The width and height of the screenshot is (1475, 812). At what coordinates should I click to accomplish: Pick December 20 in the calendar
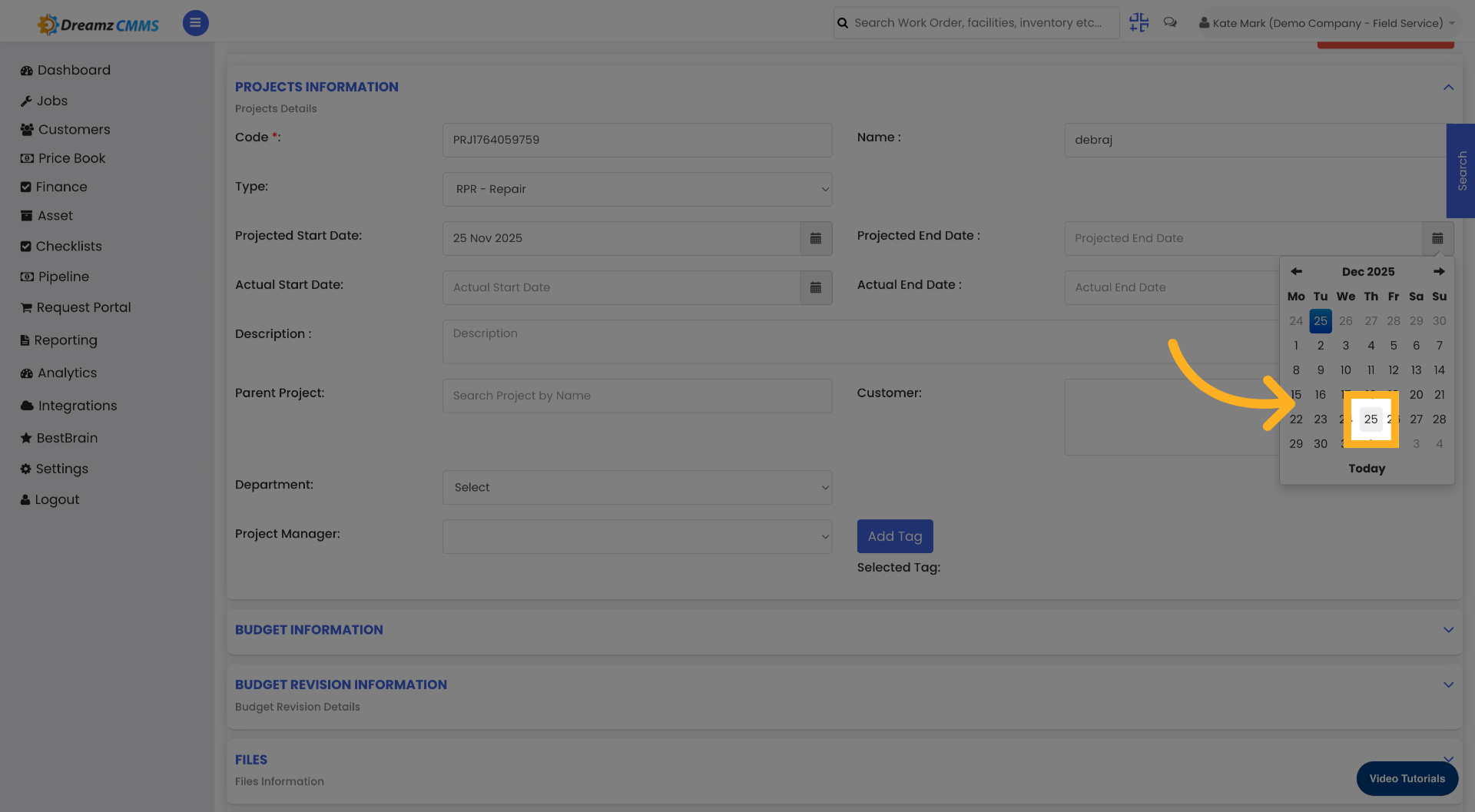pos(1416,395)
